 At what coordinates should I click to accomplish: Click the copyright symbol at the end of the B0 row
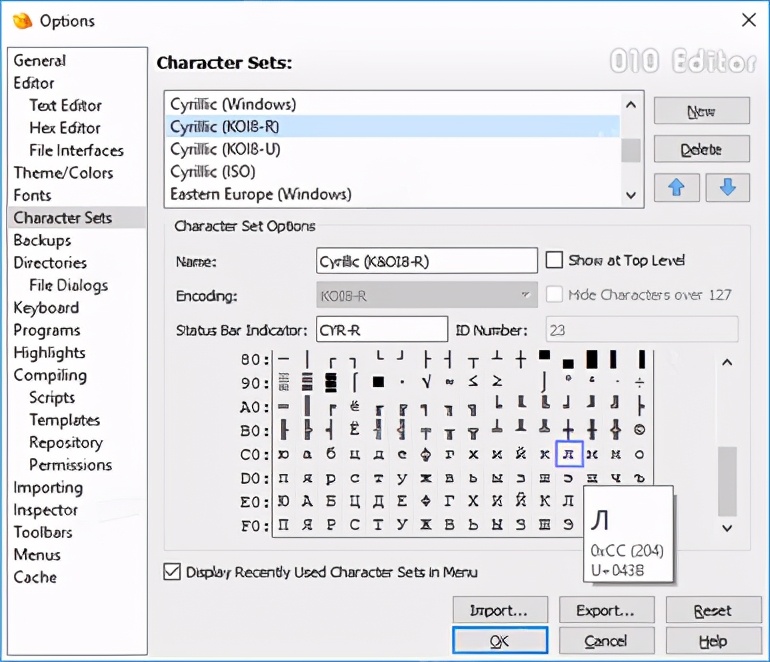[x=639, y=430]
